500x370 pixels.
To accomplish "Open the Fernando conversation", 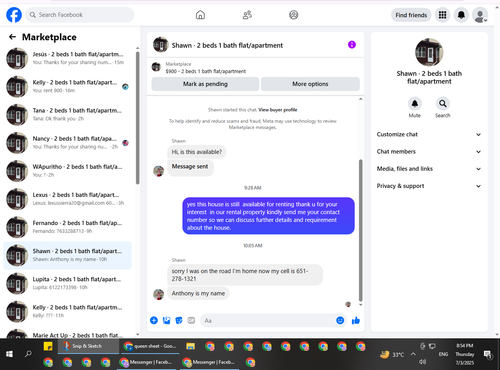I will (67, 227).
